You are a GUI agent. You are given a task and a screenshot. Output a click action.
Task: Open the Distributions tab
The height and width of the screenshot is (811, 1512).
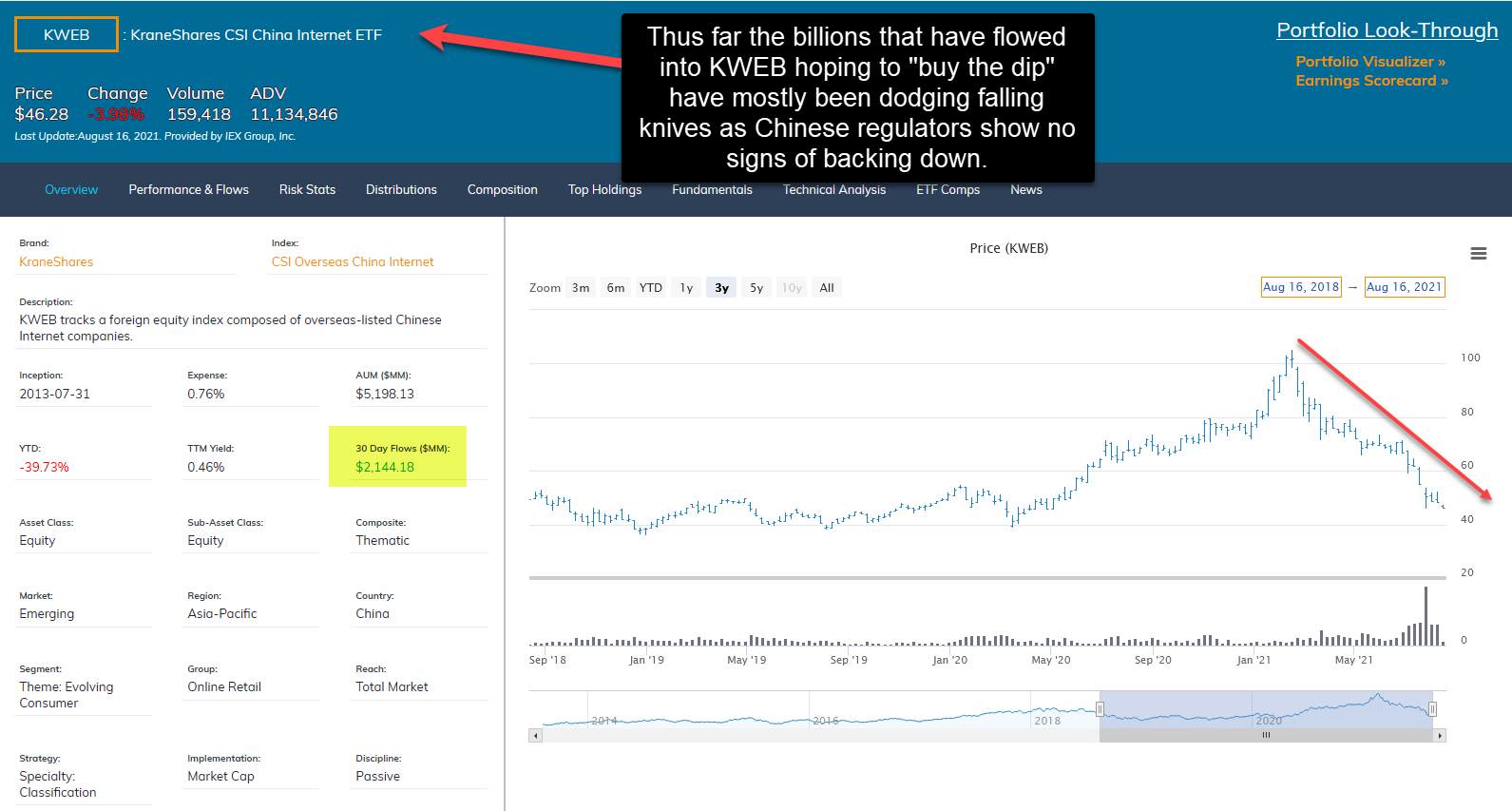tap(401, 190)
